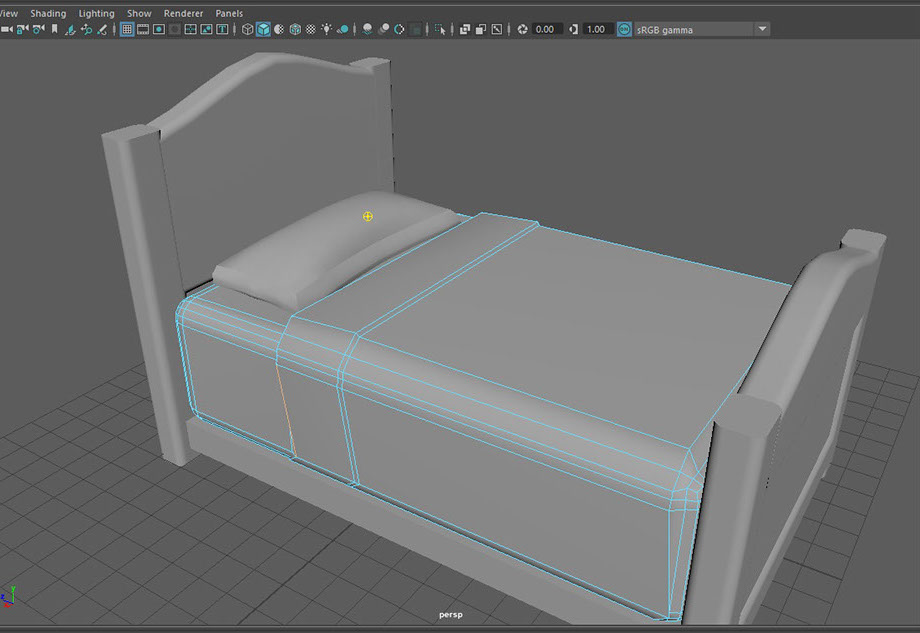Toggle the color management ON button
Viewport: 920px width, 633px height.
624,30
